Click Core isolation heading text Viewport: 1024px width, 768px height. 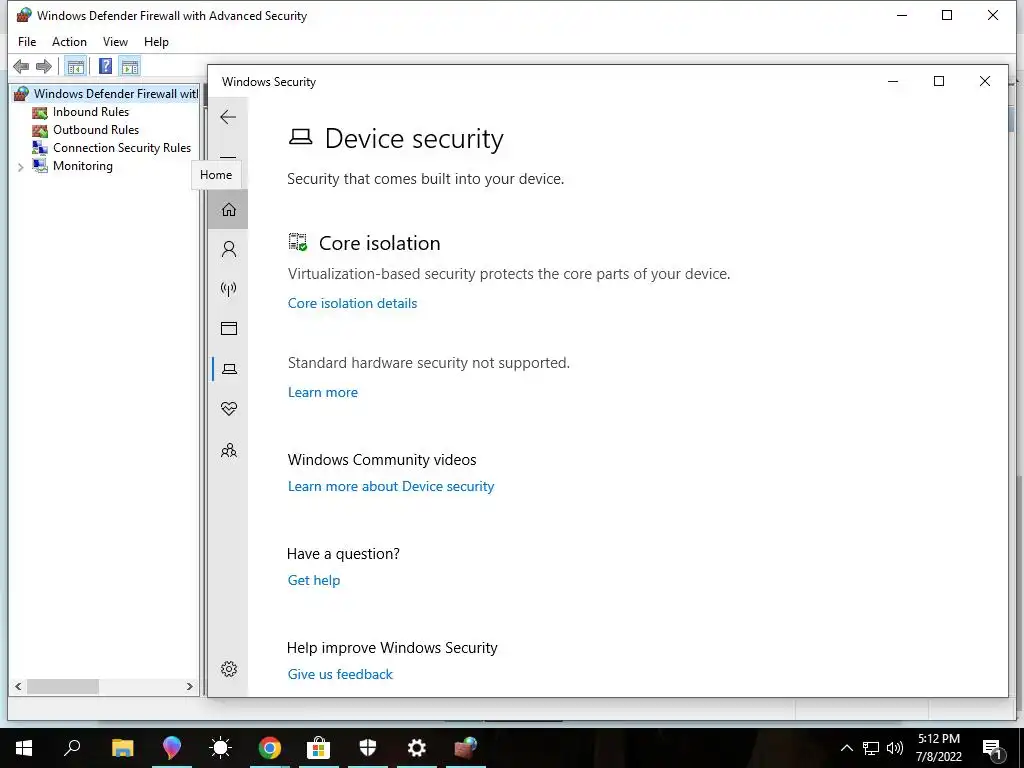coord(379,243)
